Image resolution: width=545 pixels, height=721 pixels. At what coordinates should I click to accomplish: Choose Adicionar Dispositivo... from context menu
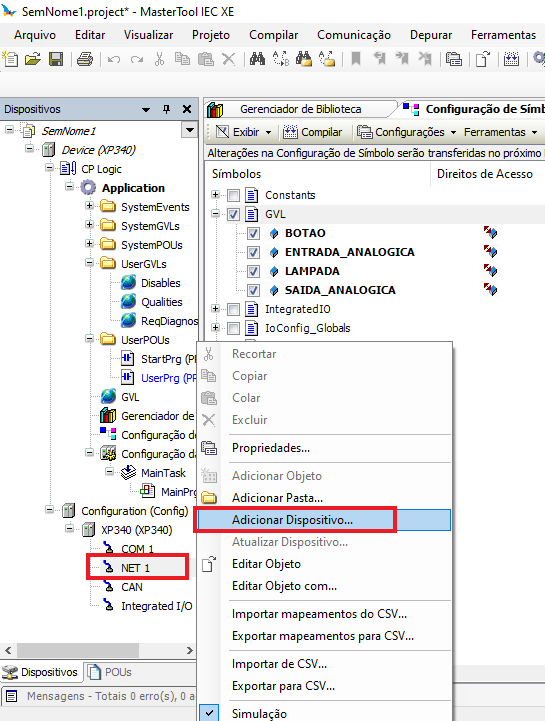coord(325,520)
